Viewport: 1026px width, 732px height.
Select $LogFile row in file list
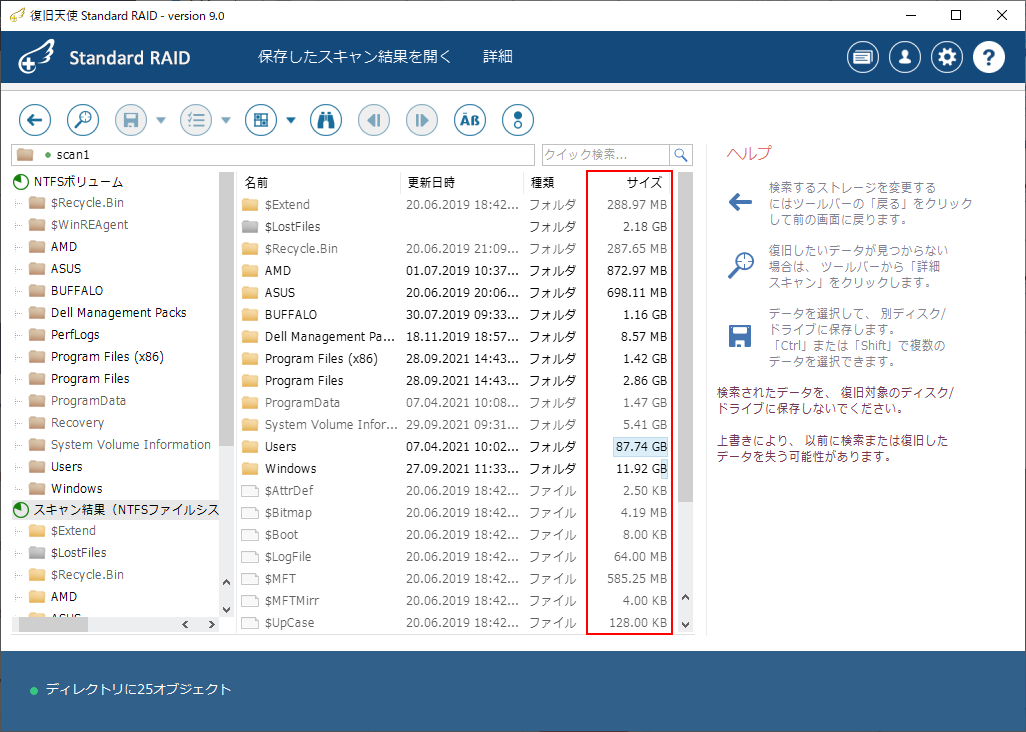455,557
